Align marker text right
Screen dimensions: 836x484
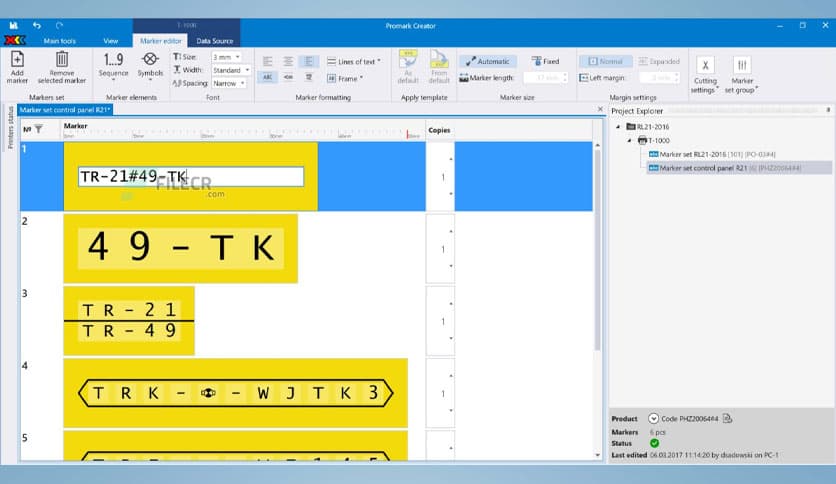coord(309,61)
